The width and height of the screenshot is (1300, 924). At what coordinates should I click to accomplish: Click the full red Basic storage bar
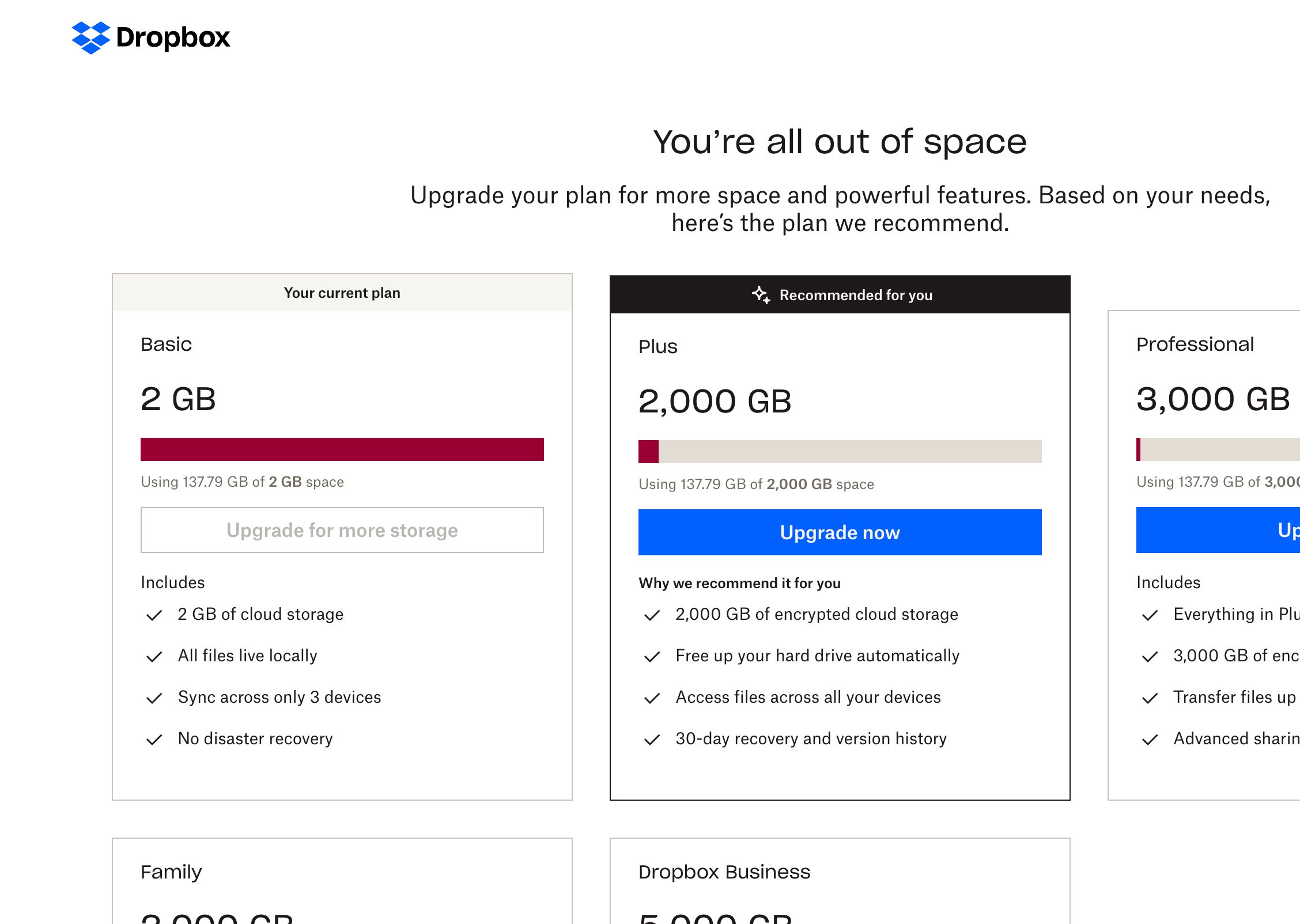tap(342, 449)
